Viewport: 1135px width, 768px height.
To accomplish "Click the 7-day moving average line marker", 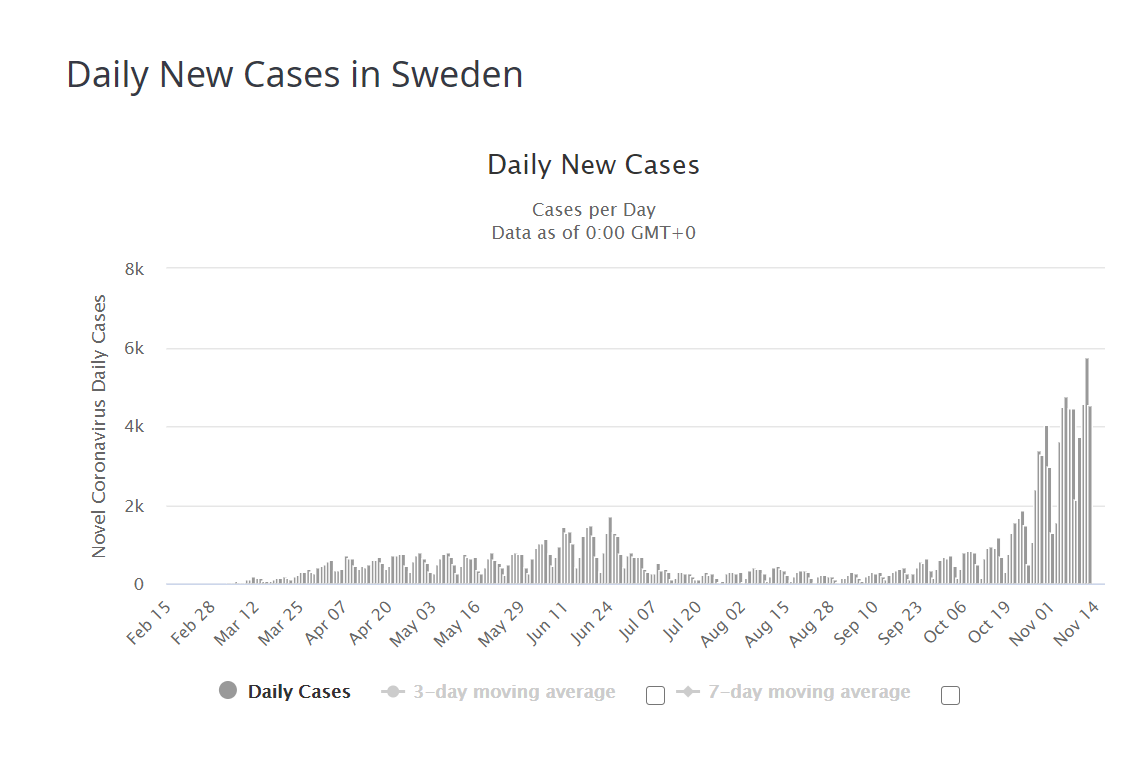I will click(x=687, y=692).
